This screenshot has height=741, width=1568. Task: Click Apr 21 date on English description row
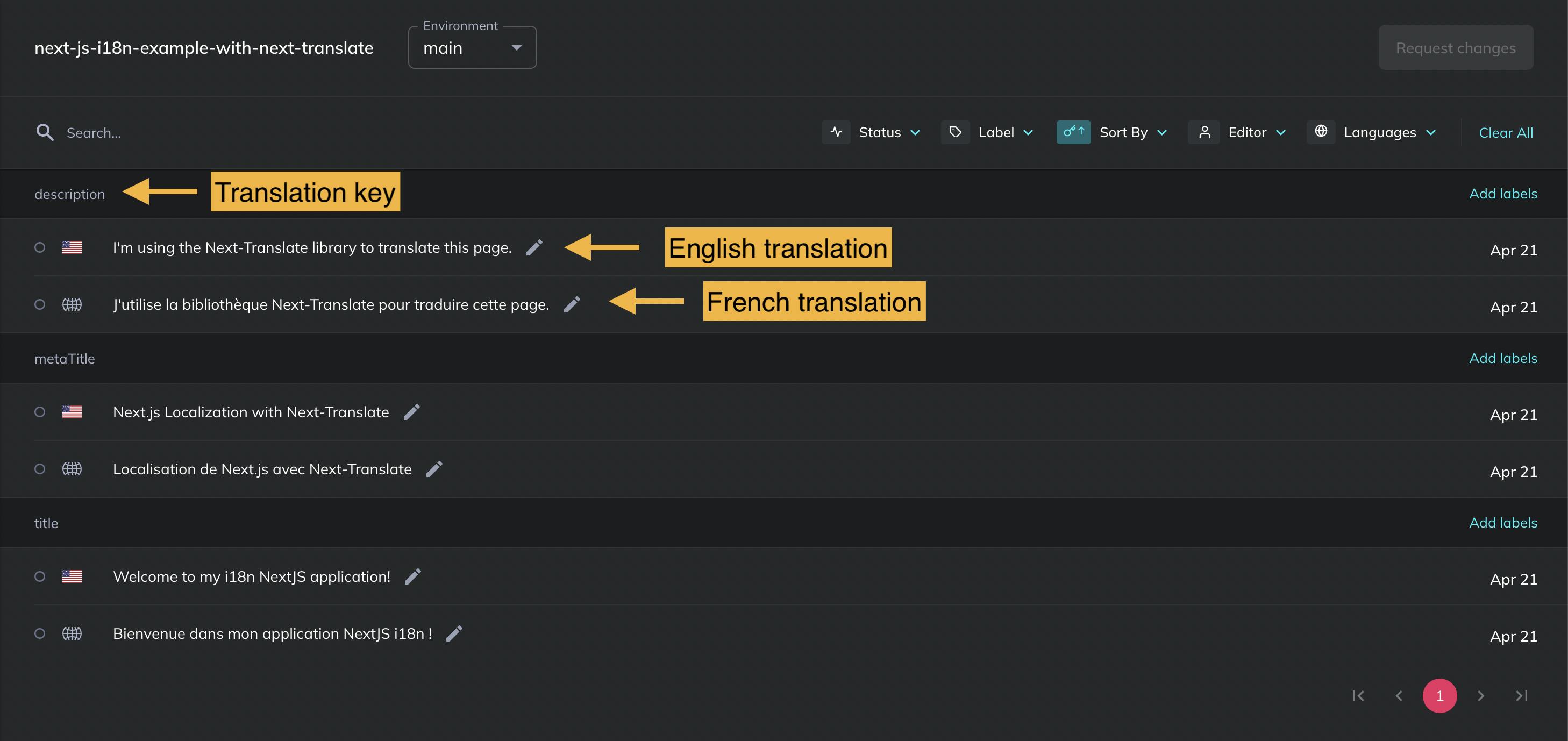point(1513,250)
